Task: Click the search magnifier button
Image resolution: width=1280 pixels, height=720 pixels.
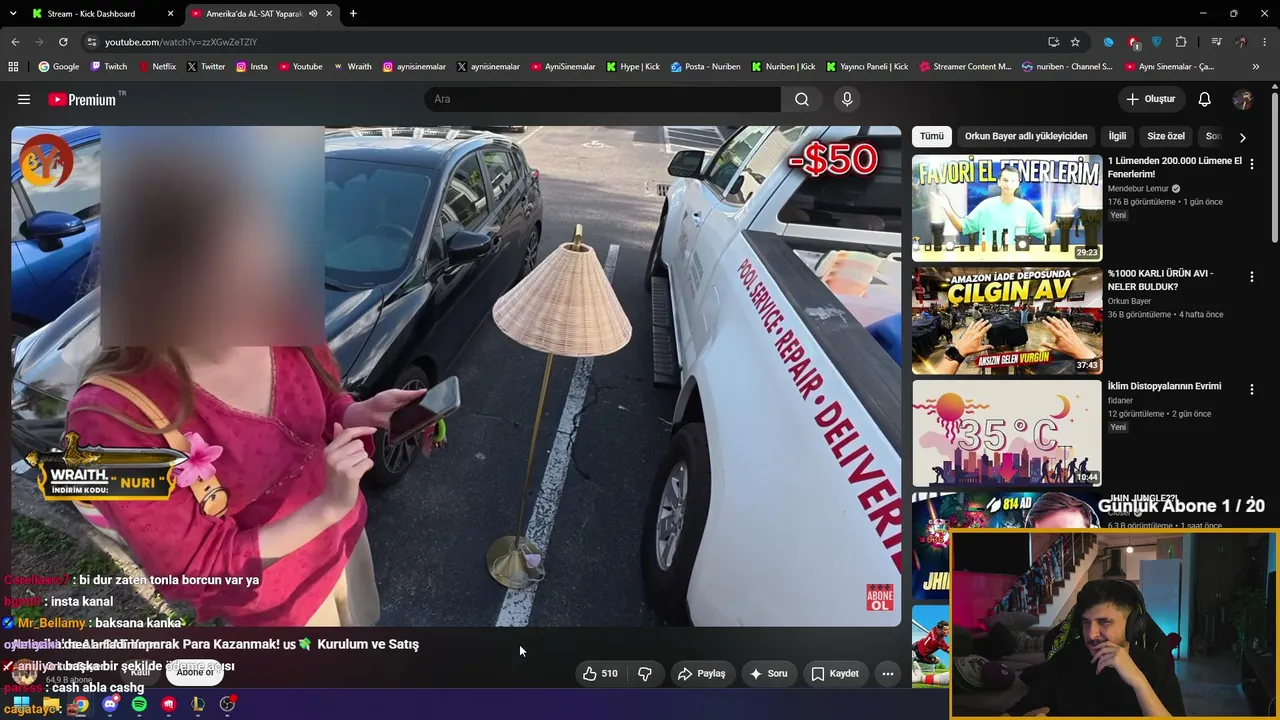Action: [802, 99]
